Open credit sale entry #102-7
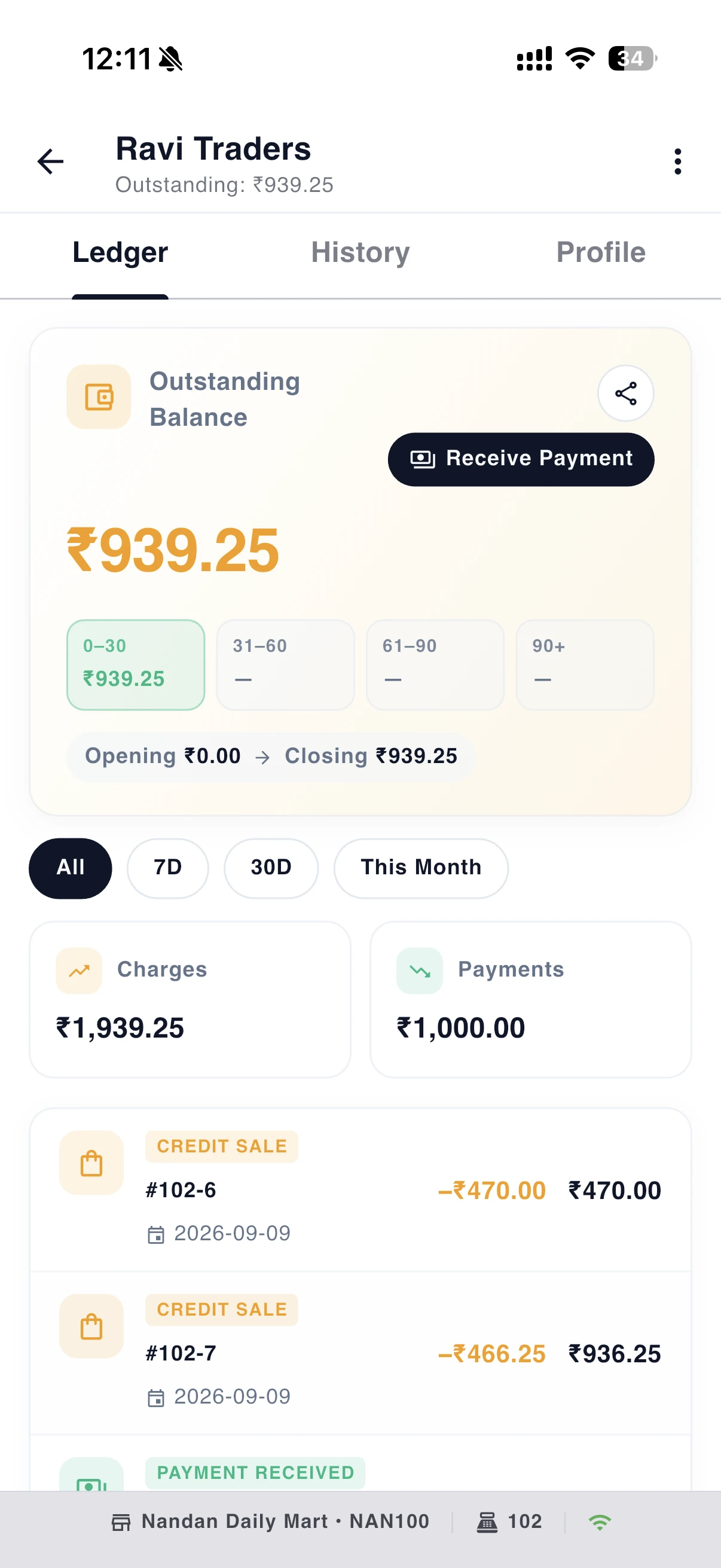721x1568 pixels. [360, 1353]
